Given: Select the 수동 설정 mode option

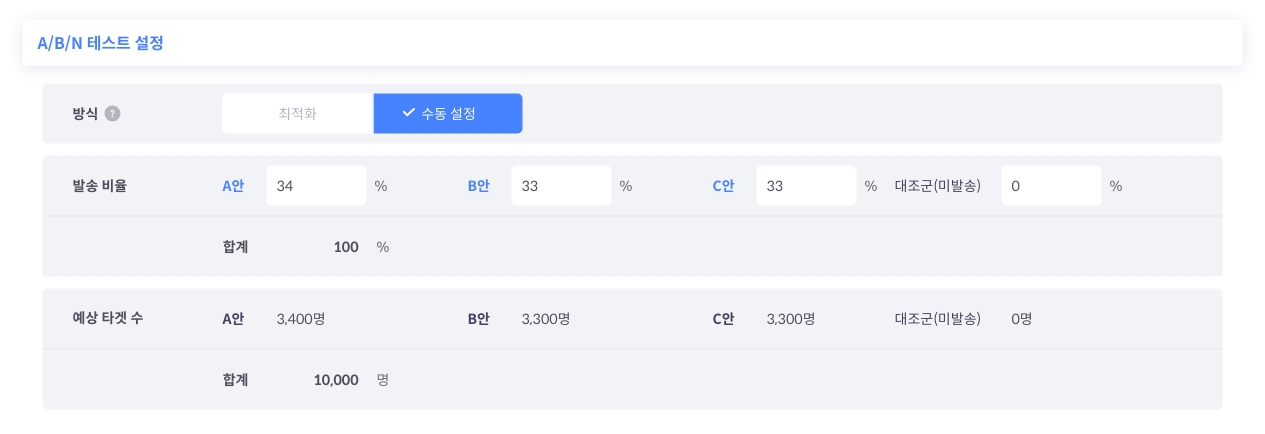Looking at the screenshot, I should (x=447, y=114).
